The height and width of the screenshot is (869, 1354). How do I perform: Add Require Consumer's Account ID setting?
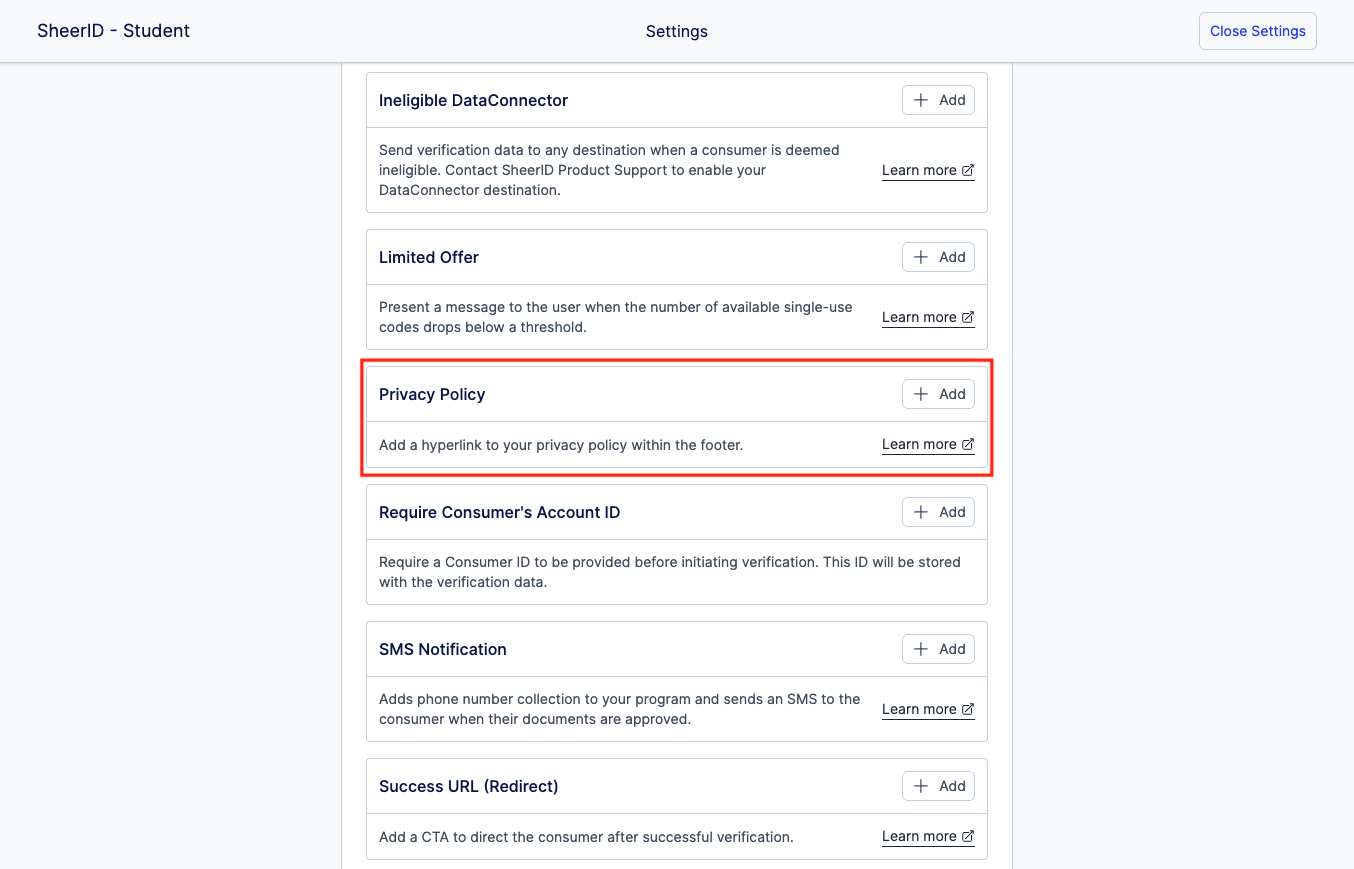[x=938, y=512]
